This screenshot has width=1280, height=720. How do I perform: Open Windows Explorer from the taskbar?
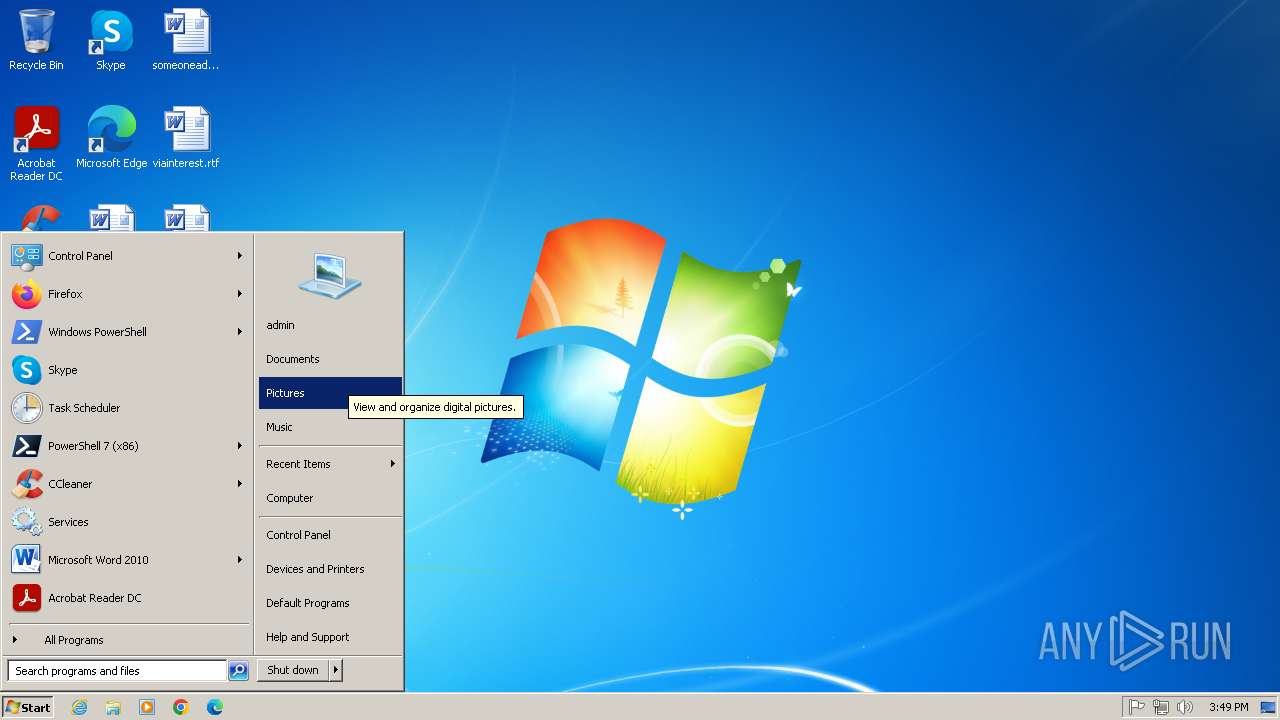[x=113, y=707]
